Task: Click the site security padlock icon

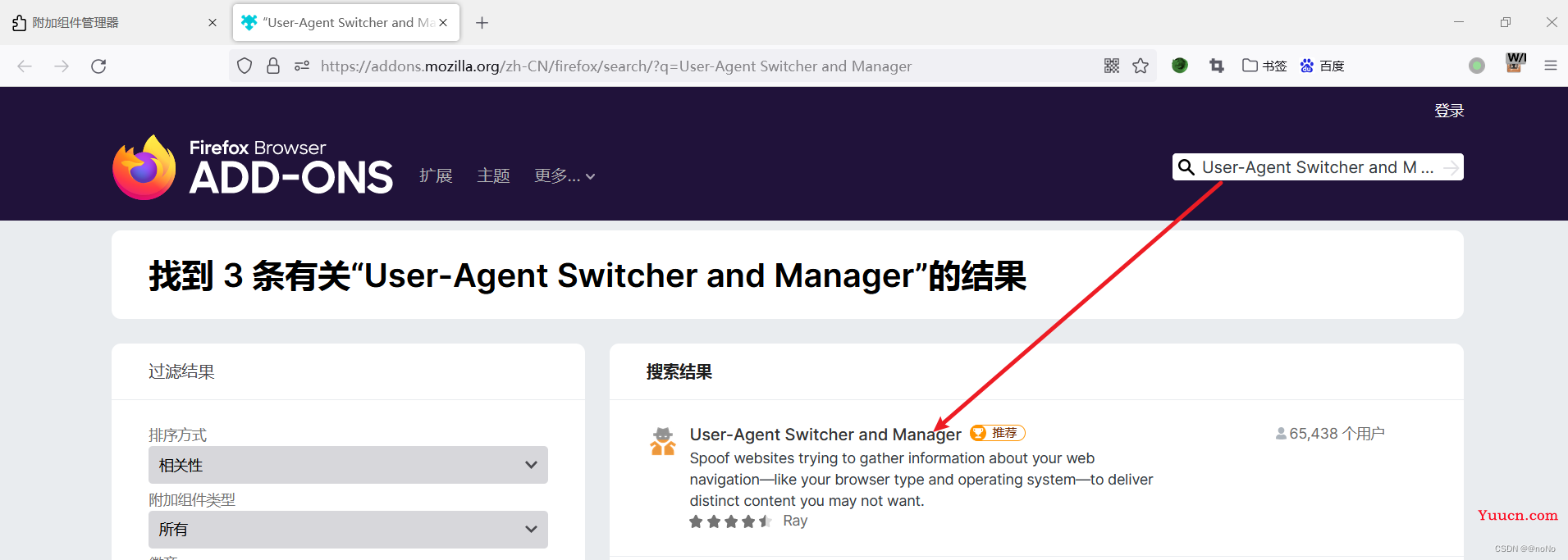Action: click(x=273, y=66)
